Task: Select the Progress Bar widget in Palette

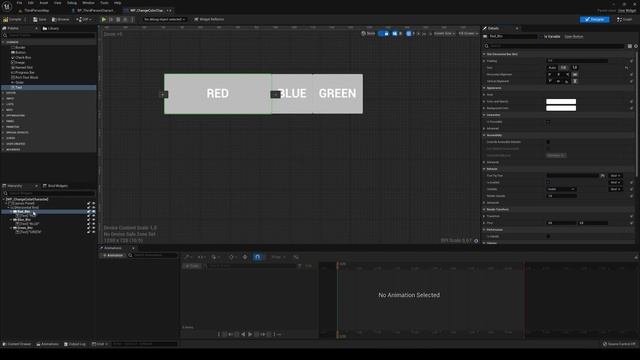Action: 23,72
